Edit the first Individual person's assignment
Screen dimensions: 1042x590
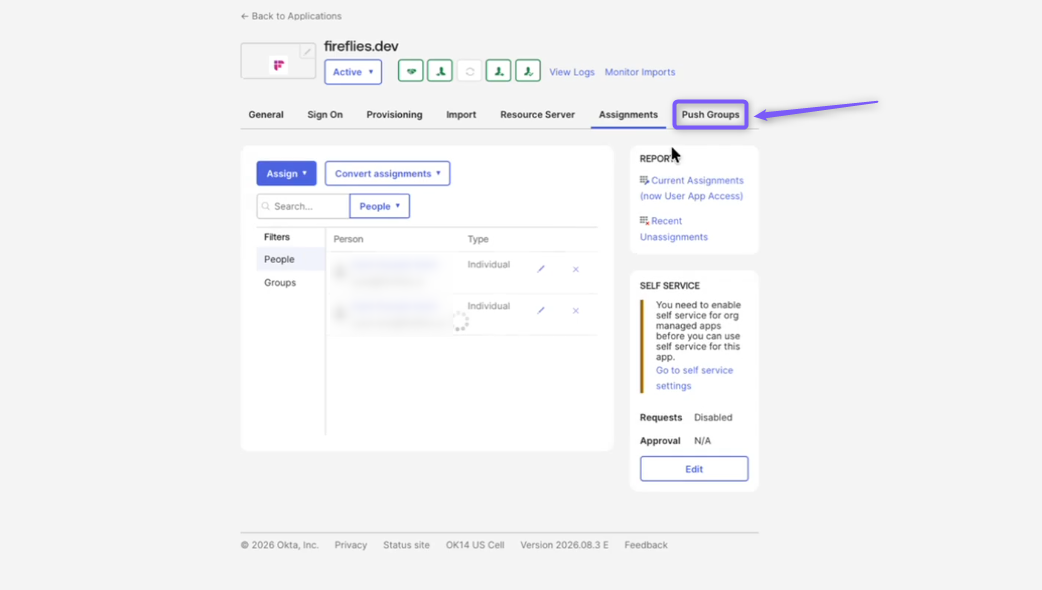[541, 269]
